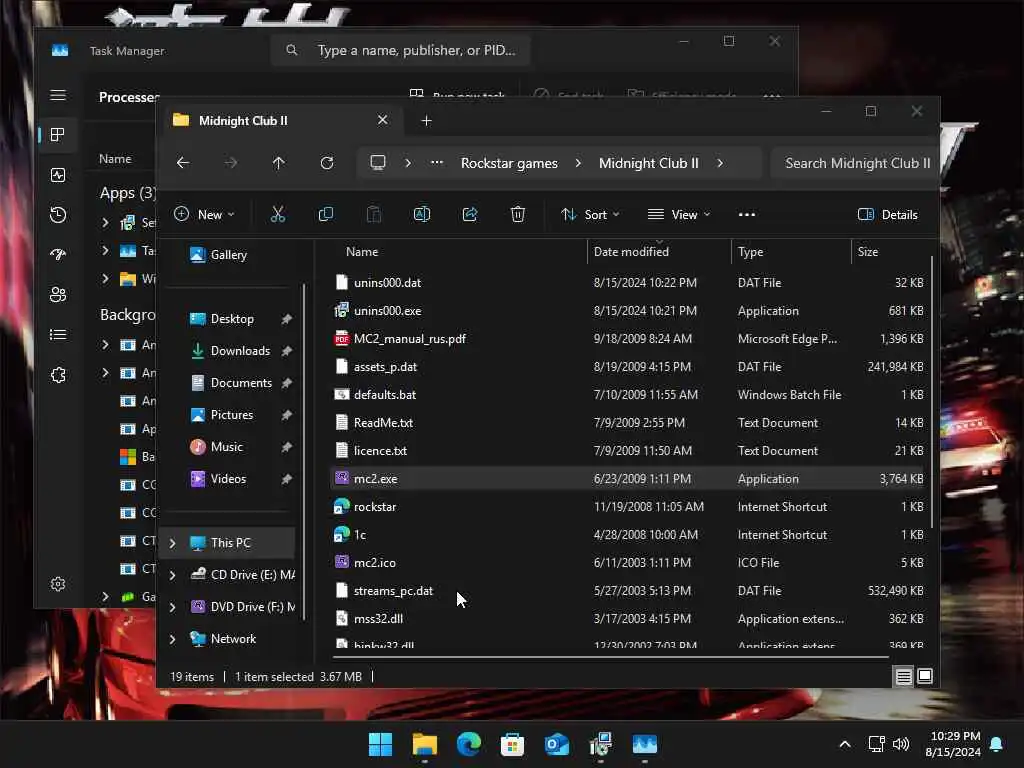Click the vertical scrollbar of file list
This screenshot has height=768, width=1024.
[x=931, y=392]
